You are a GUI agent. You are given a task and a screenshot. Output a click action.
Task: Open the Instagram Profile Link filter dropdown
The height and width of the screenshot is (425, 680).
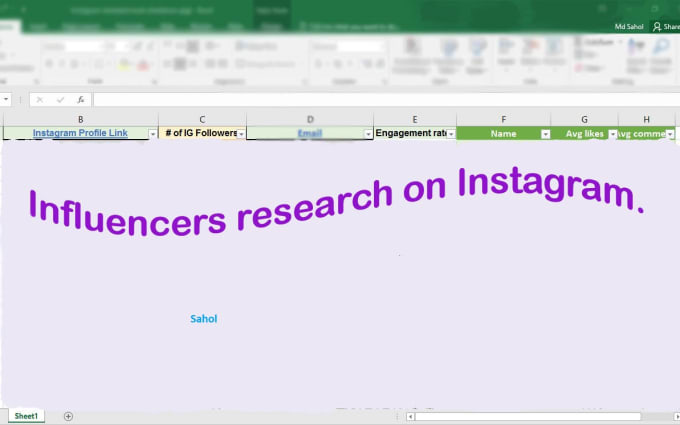[x=152, y=134]
